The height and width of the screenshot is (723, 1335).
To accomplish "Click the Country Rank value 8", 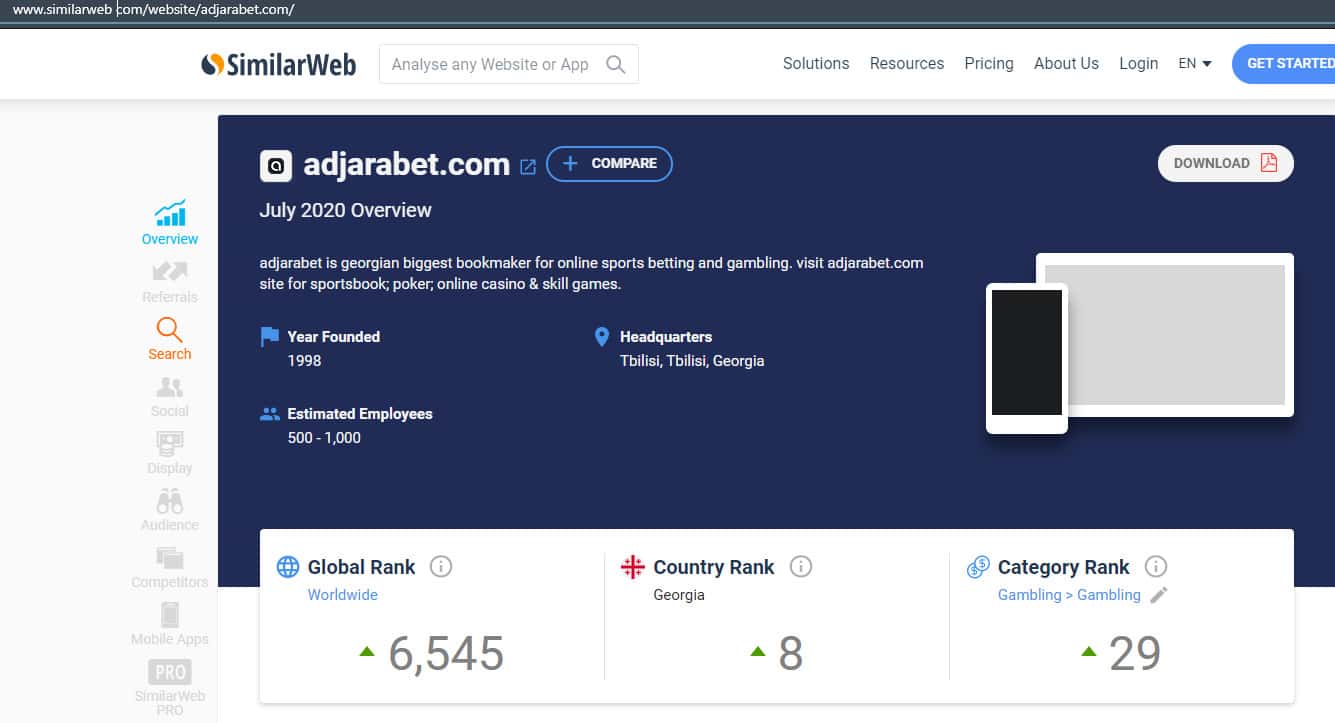I will click(x=790, y=653).
